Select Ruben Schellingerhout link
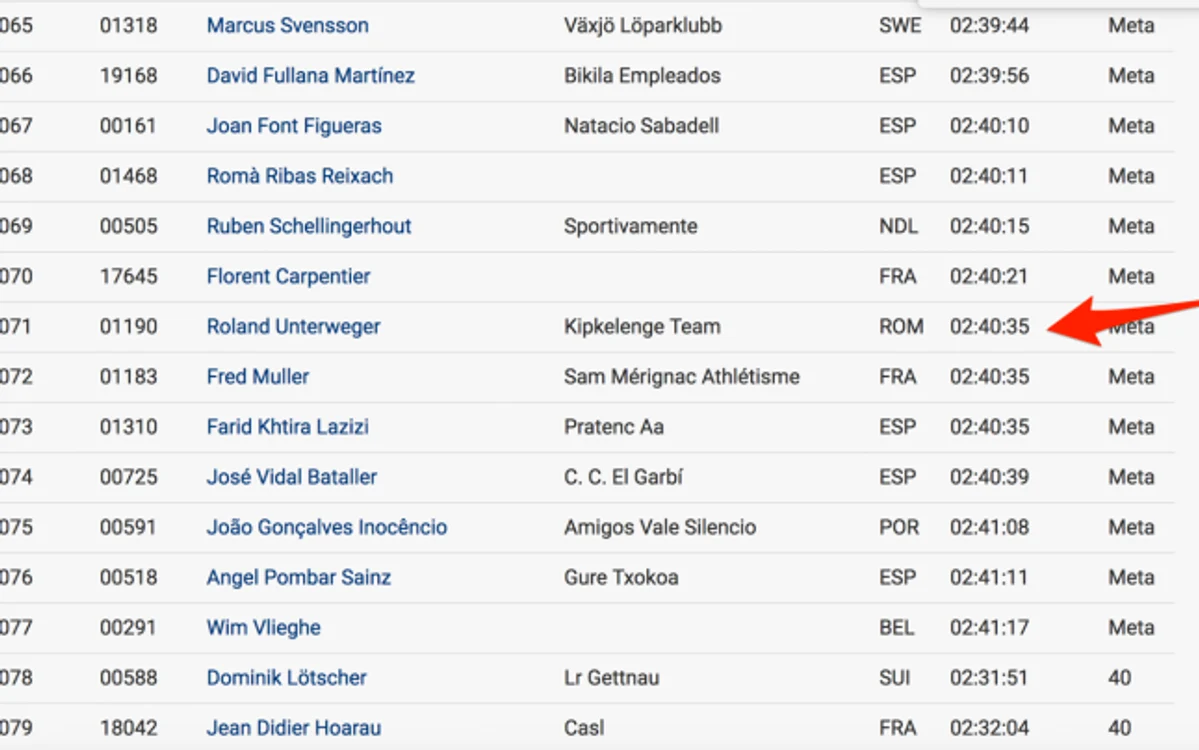Screen dimensions: 1199x750 click(309, 226)
